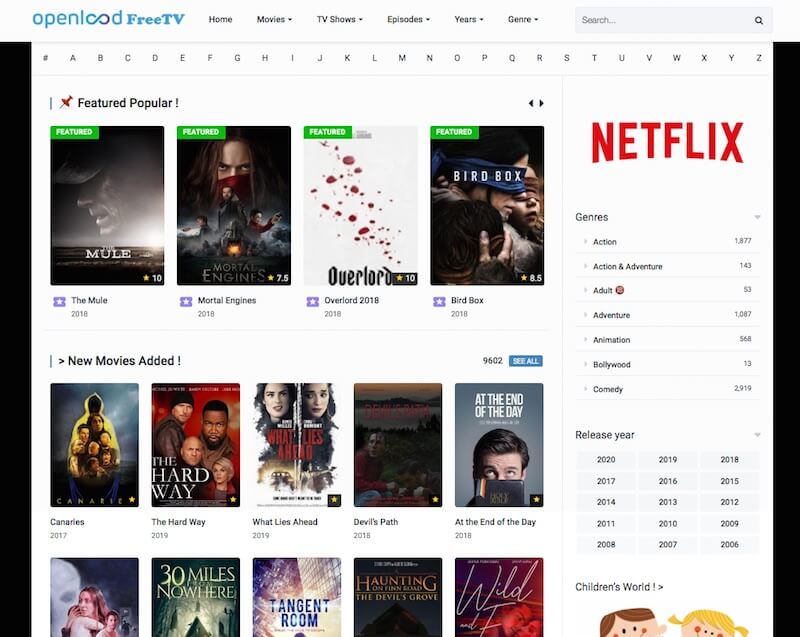Click the star rating on The Hard Way poster

click(233, 499)
